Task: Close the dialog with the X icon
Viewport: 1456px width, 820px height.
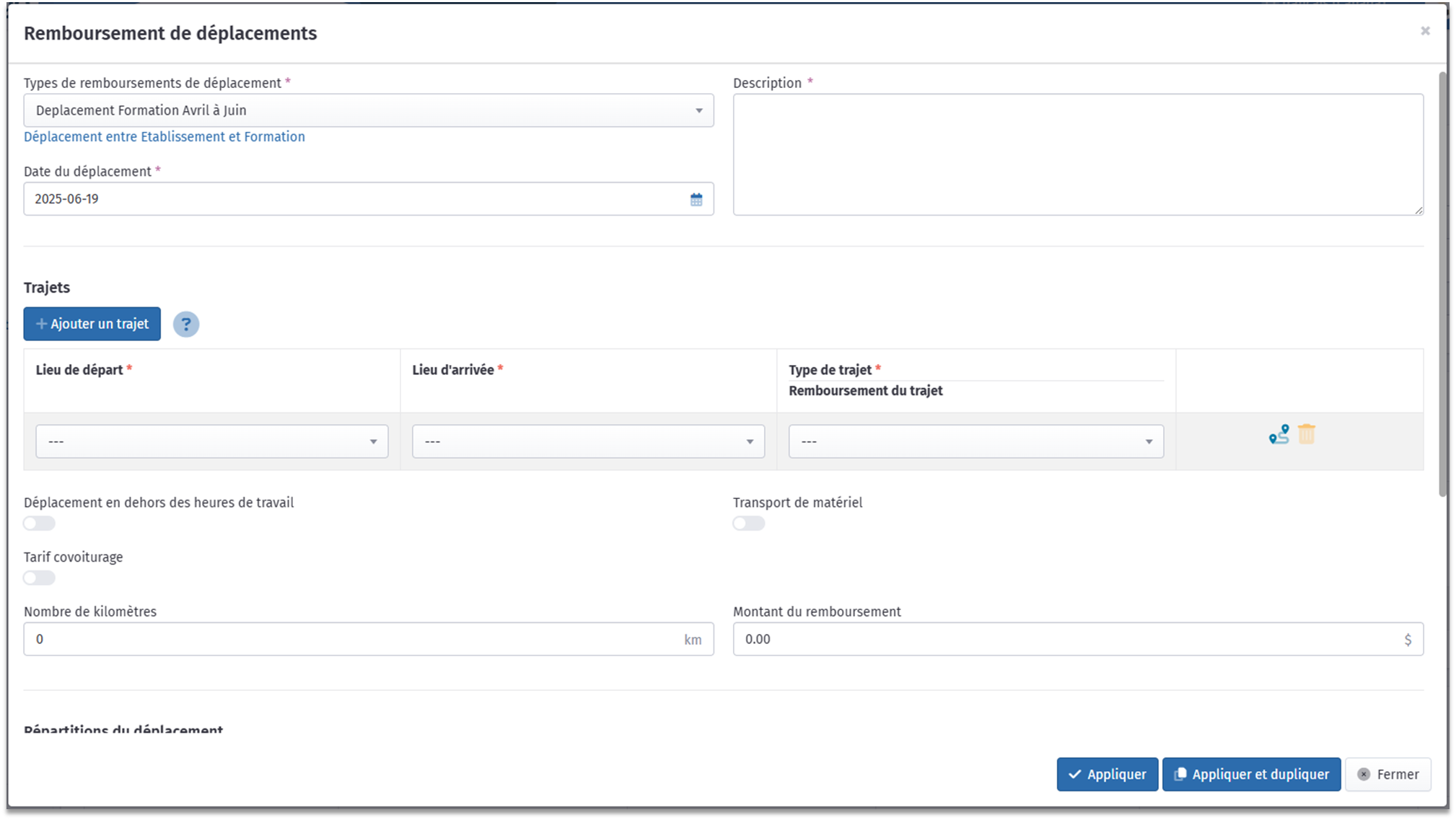Action: (x=1424, y=31)
